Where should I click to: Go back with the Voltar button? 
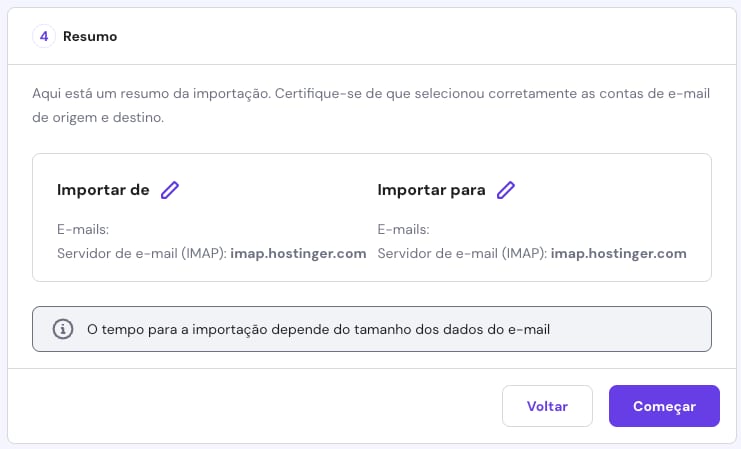coord(547,406)
